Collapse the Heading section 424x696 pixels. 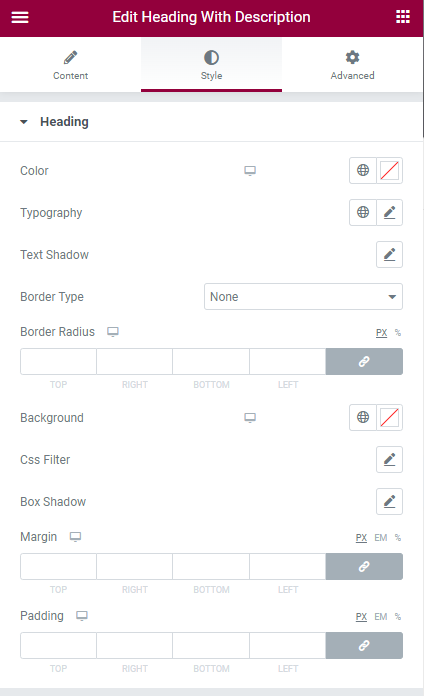click(54, 122)
